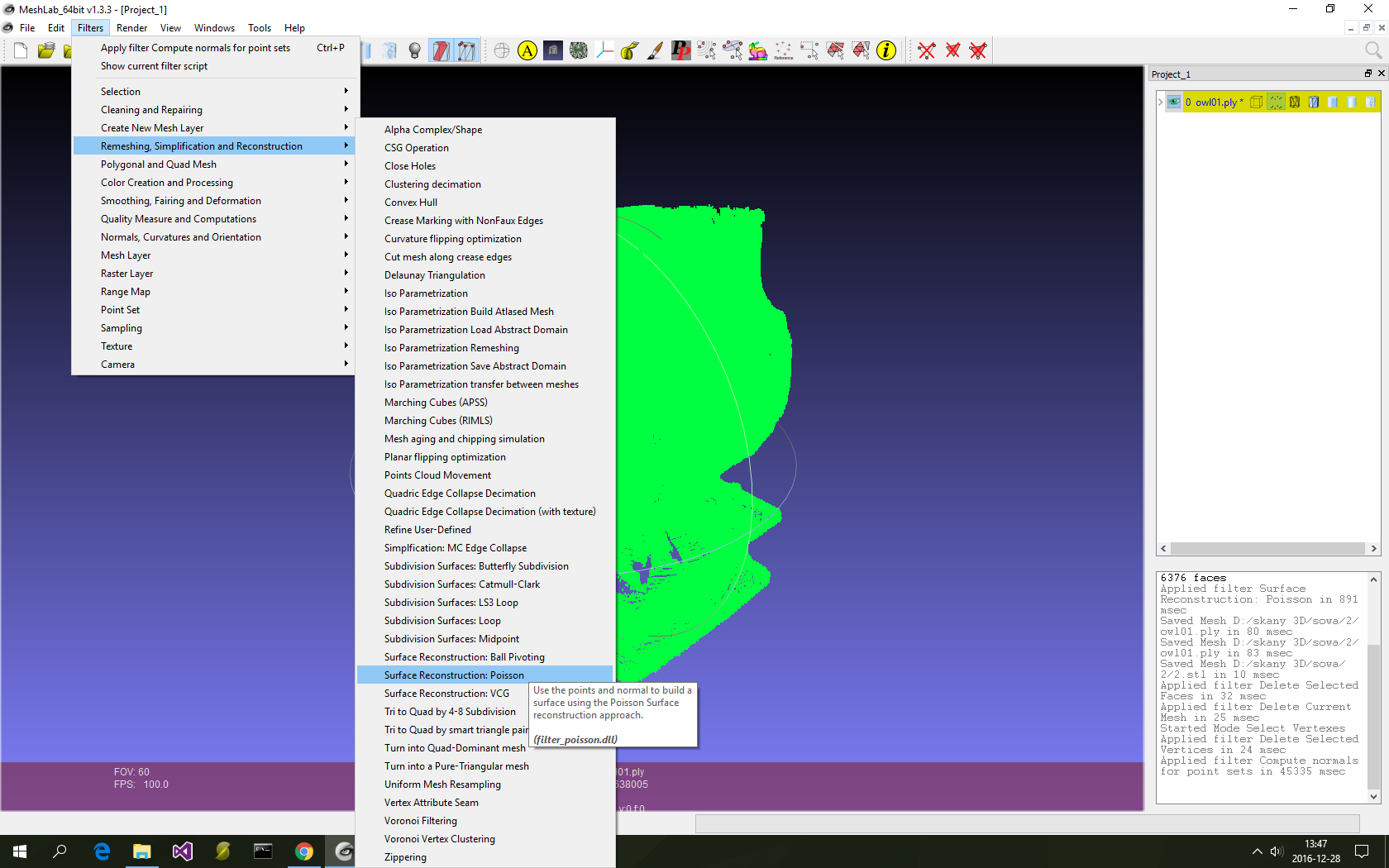
Task: Click the manipulator tool with ellipse
Action: [x=732, y=51]
